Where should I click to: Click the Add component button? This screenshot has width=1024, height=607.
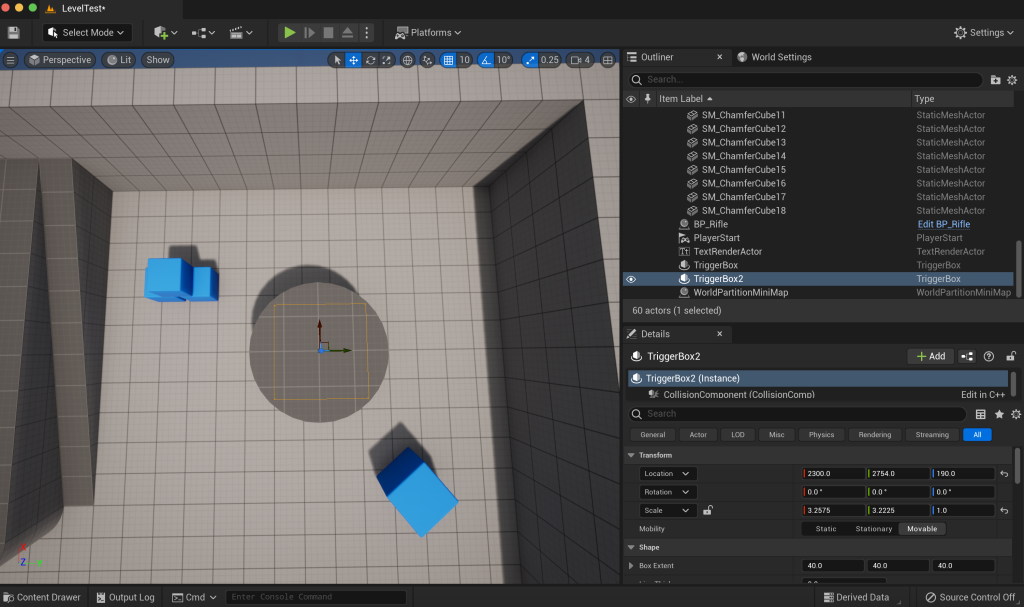[x=930, y=356]
